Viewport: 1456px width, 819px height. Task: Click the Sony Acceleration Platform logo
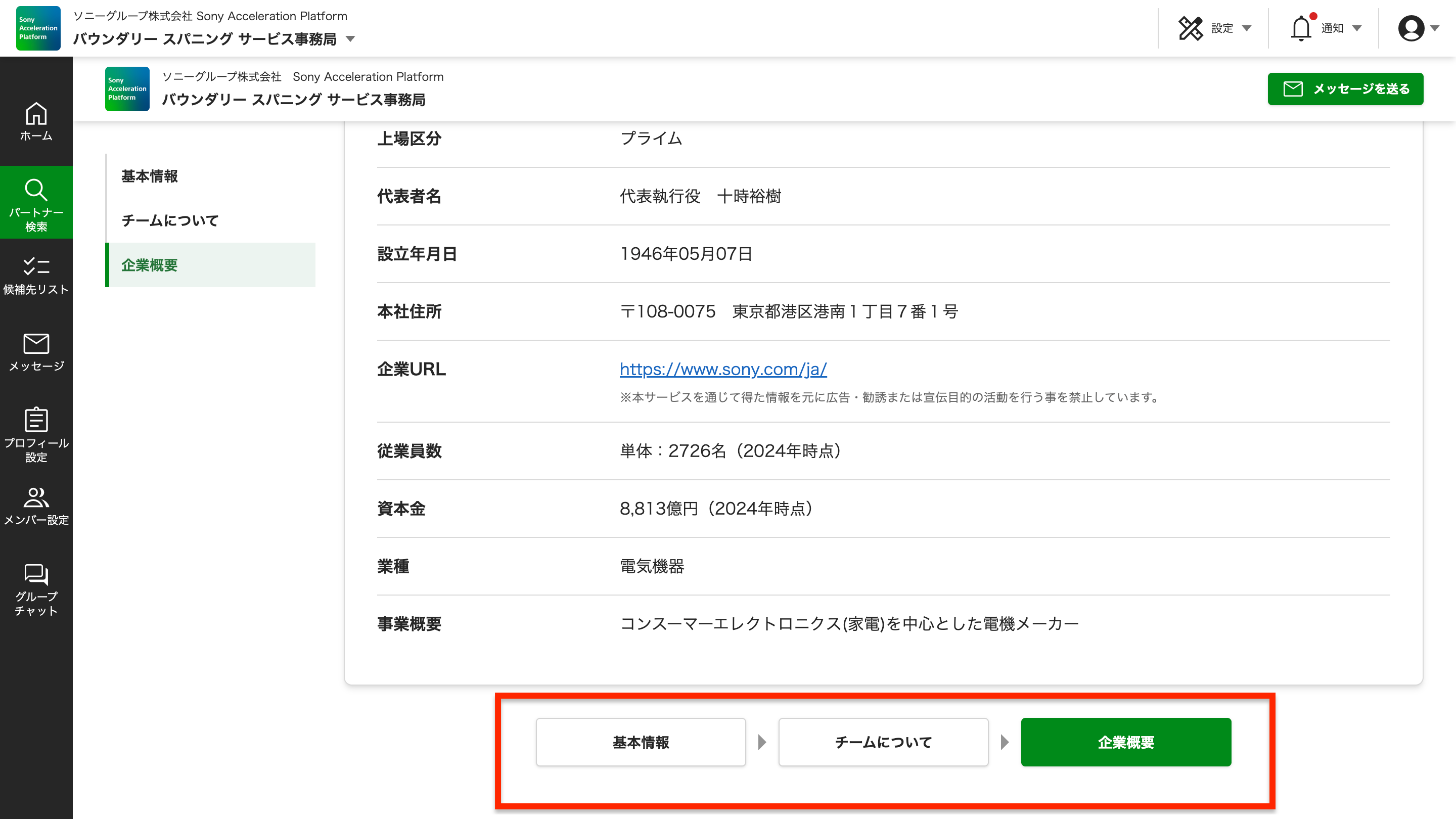(x=37, y=28)
